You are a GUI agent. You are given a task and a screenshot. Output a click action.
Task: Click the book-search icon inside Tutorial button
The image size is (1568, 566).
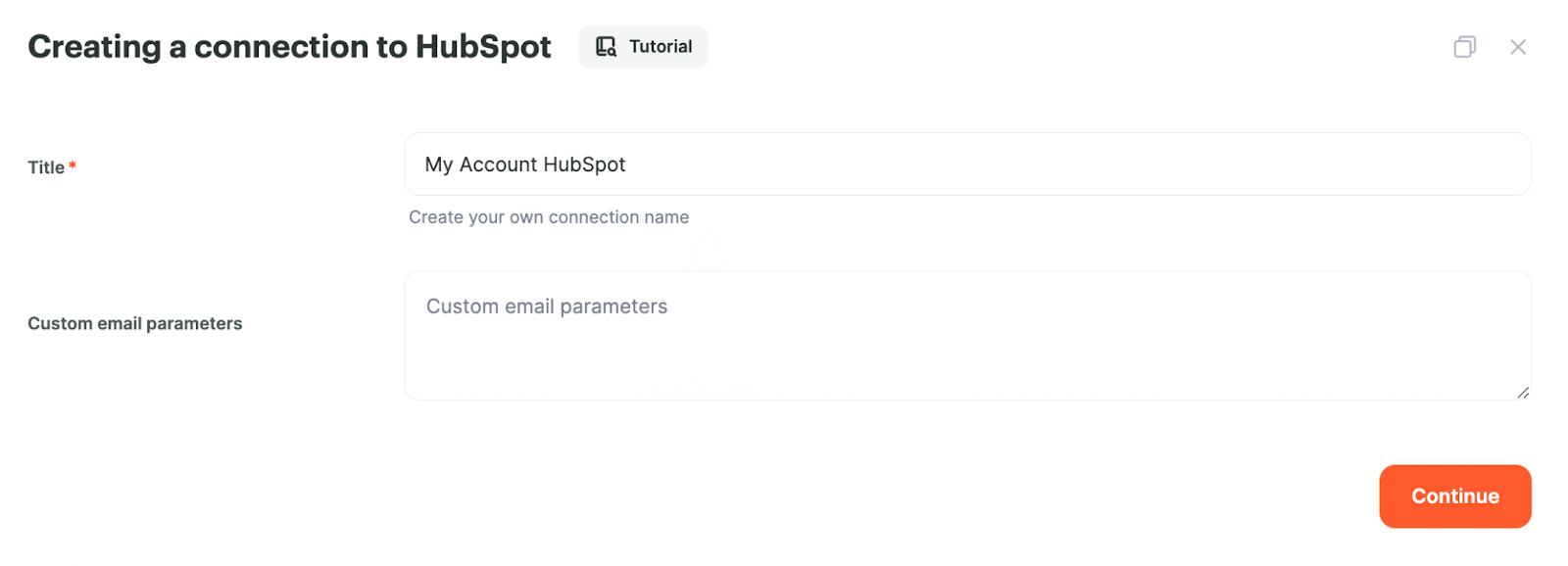click(606, 47)
